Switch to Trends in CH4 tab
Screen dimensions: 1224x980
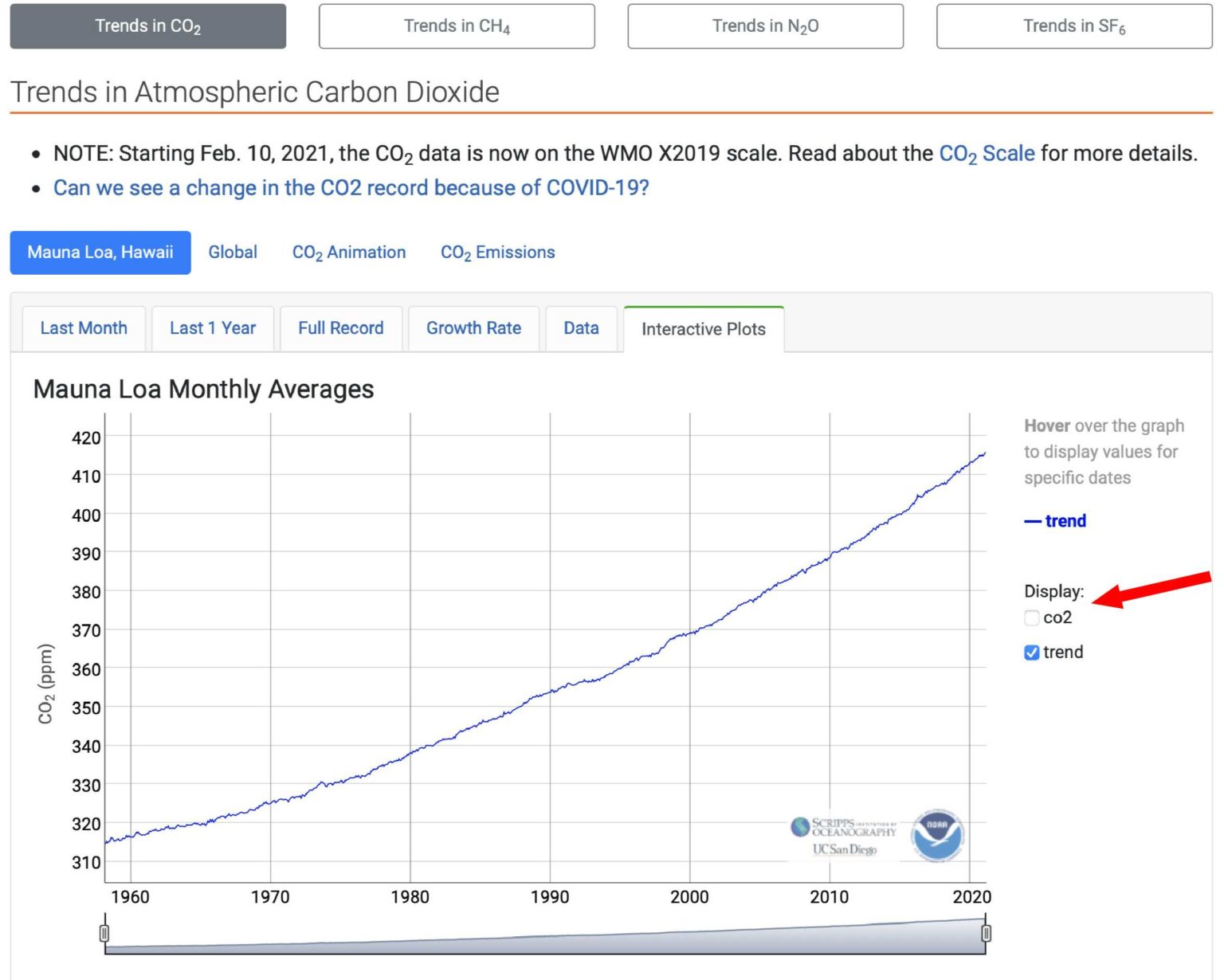point(457,26)
